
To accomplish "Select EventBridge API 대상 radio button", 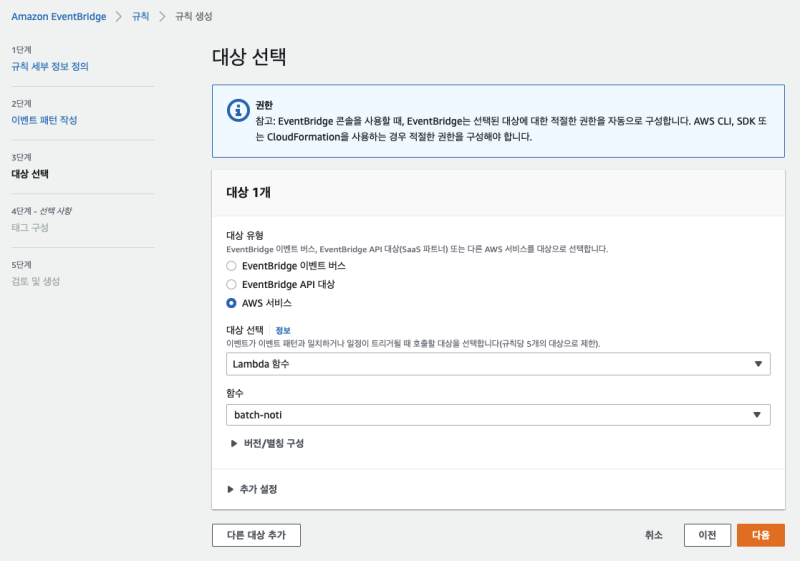I will coord(231,284).
